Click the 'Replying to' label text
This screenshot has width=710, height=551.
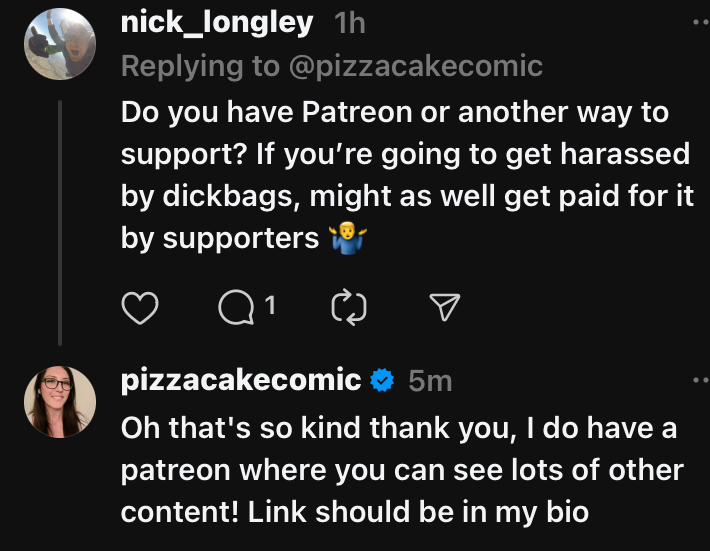(x=201, y=67)
